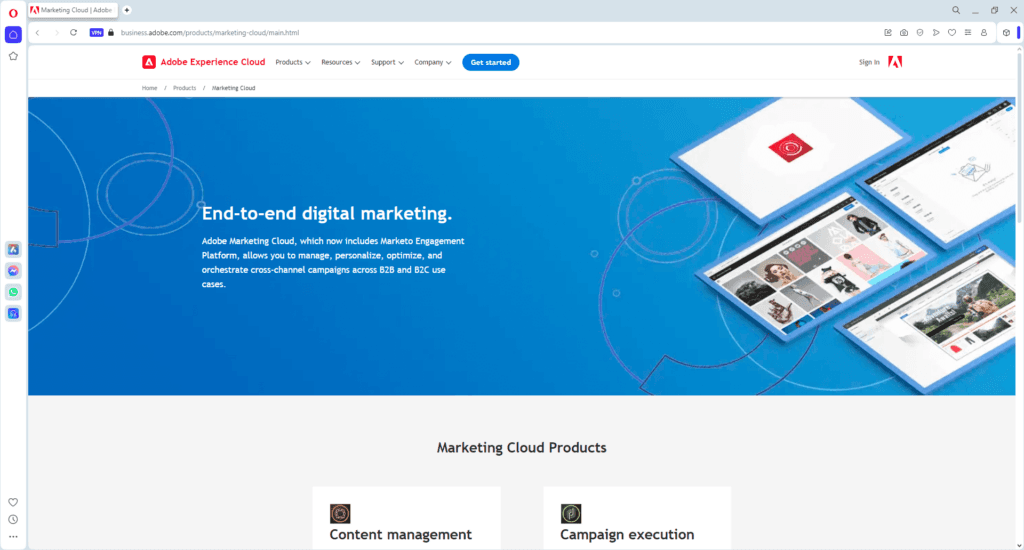This screenshot has width=1024, height=550.
Task: Click the hero heading End-to-end digital marketing
Action: pos(327,214)
